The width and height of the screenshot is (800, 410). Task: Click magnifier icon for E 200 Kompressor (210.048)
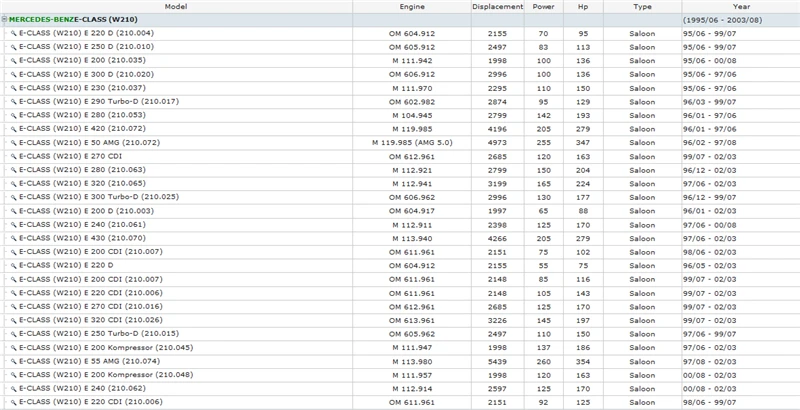[14, 375]
